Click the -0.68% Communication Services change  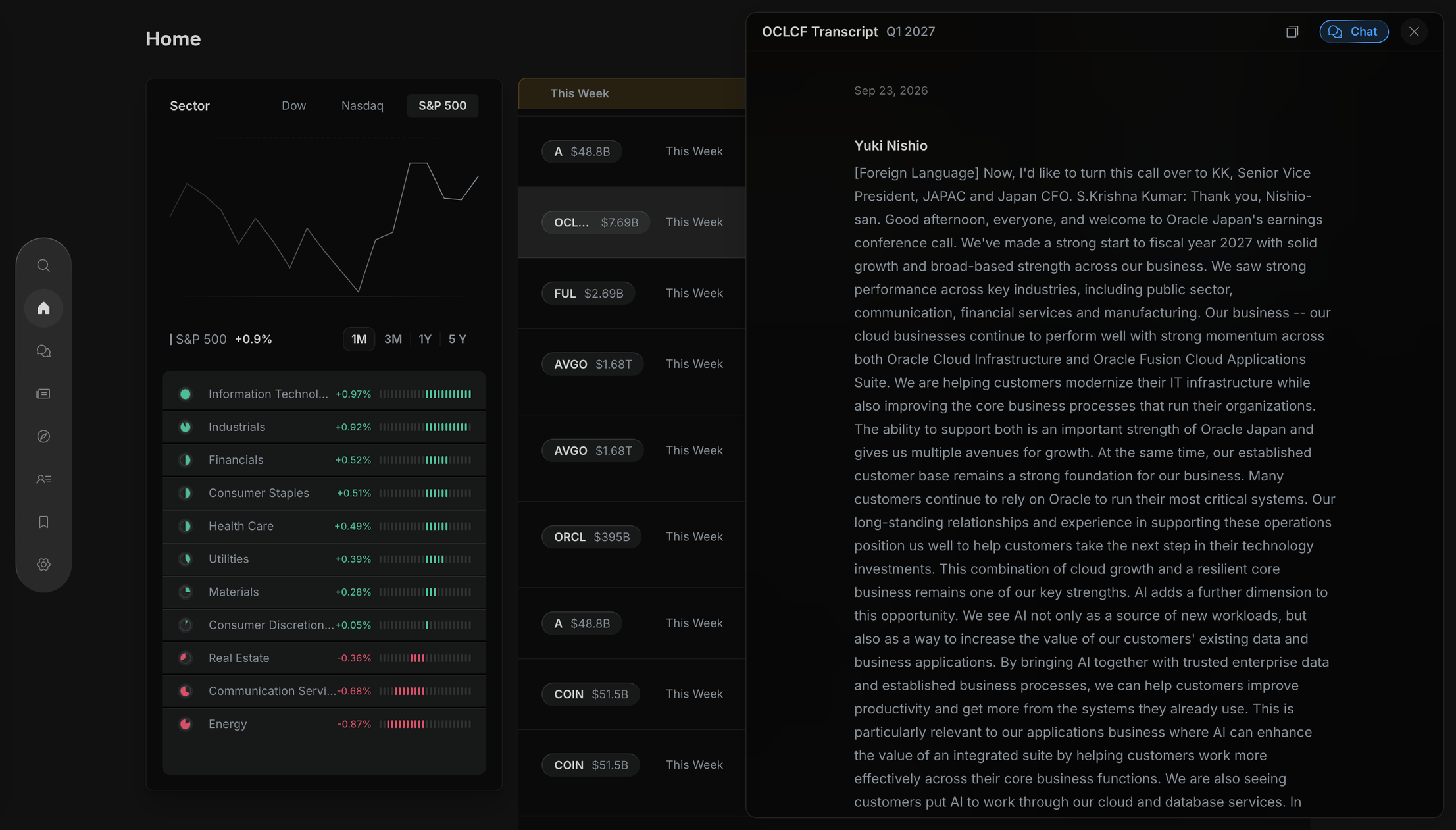[x=354, y=691]
